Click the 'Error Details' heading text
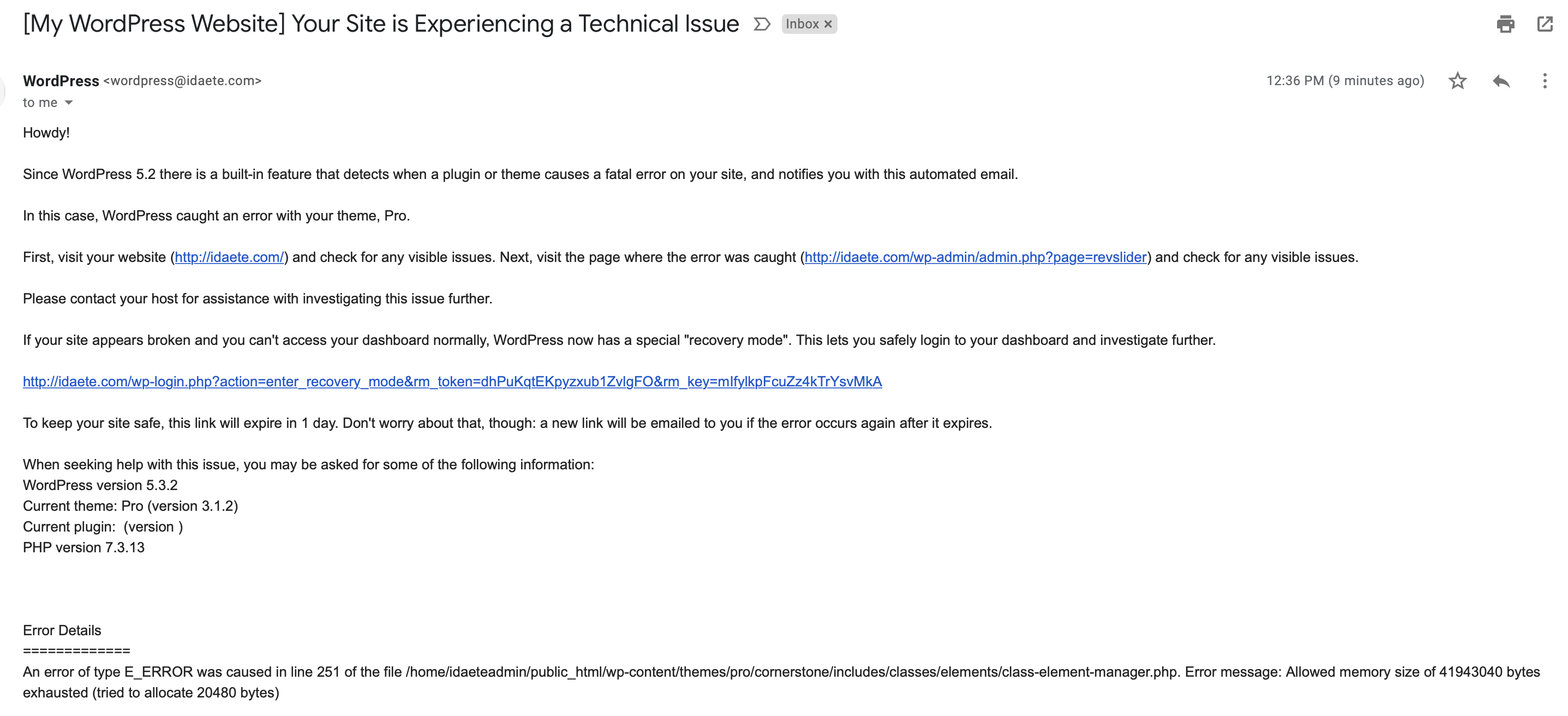 tap(62, 630)
